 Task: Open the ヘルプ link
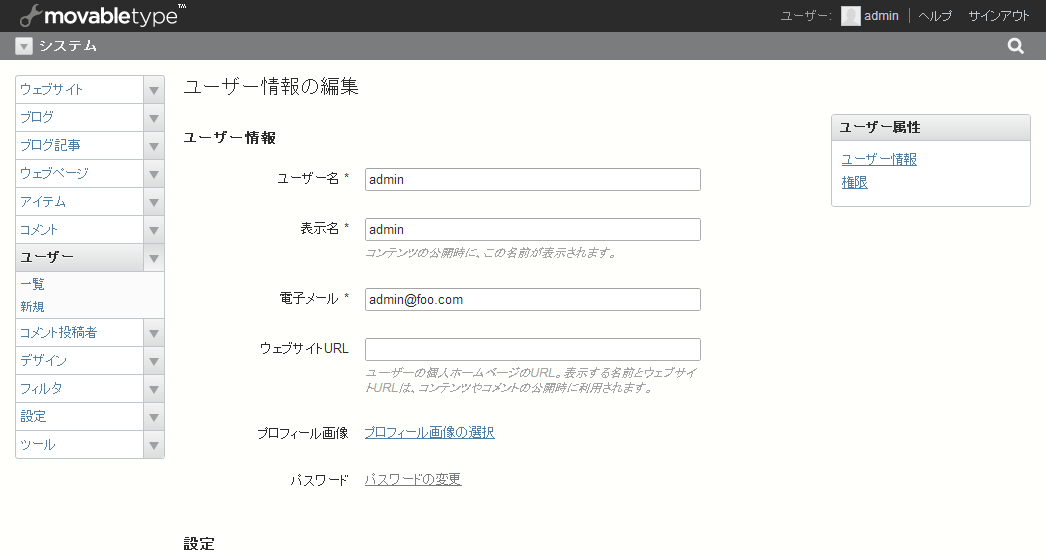point(935,16)
